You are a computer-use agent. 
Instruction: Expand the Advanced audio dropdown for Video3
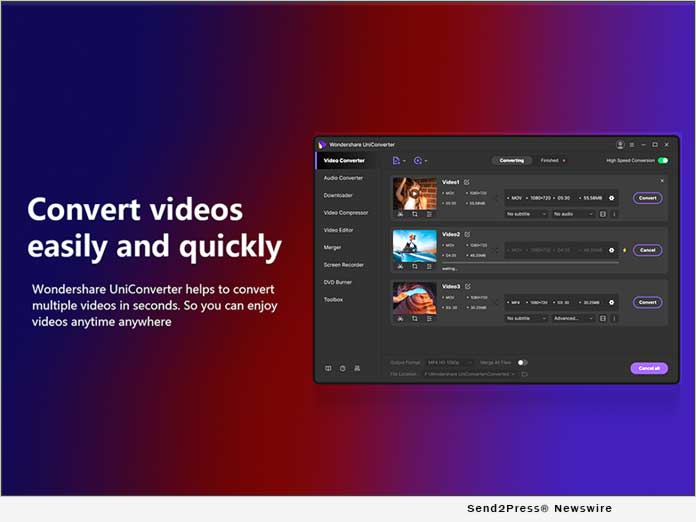coord(573,318)
